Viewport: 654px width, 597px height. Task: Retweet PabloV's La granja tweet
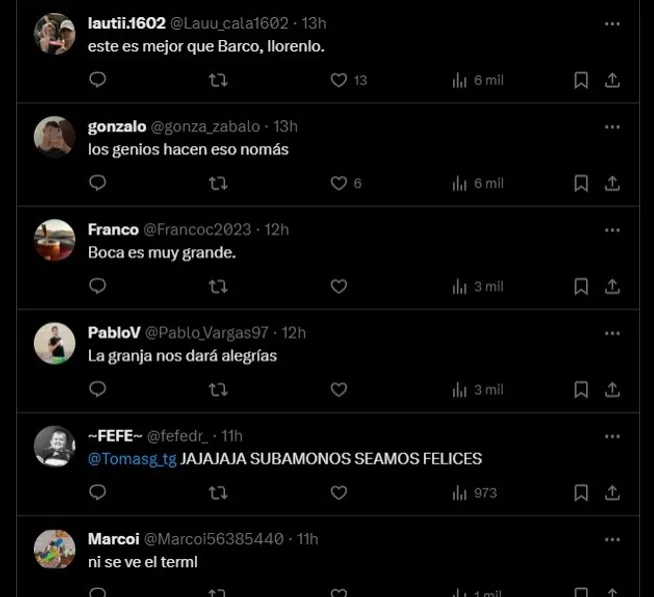click(218, 390)
